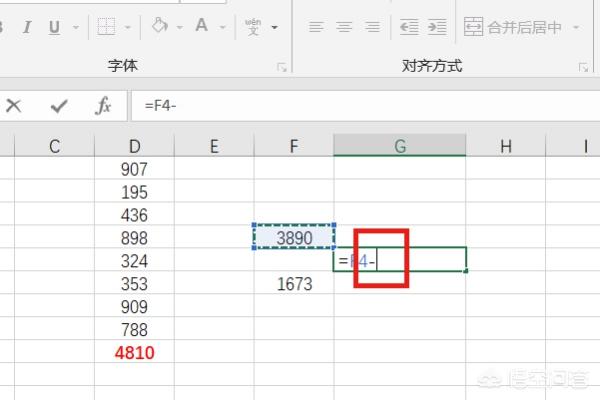Select cell containing 907
The width and height of the screenshot is (600, 400).
pyautogui.click(x=134, y=169)
